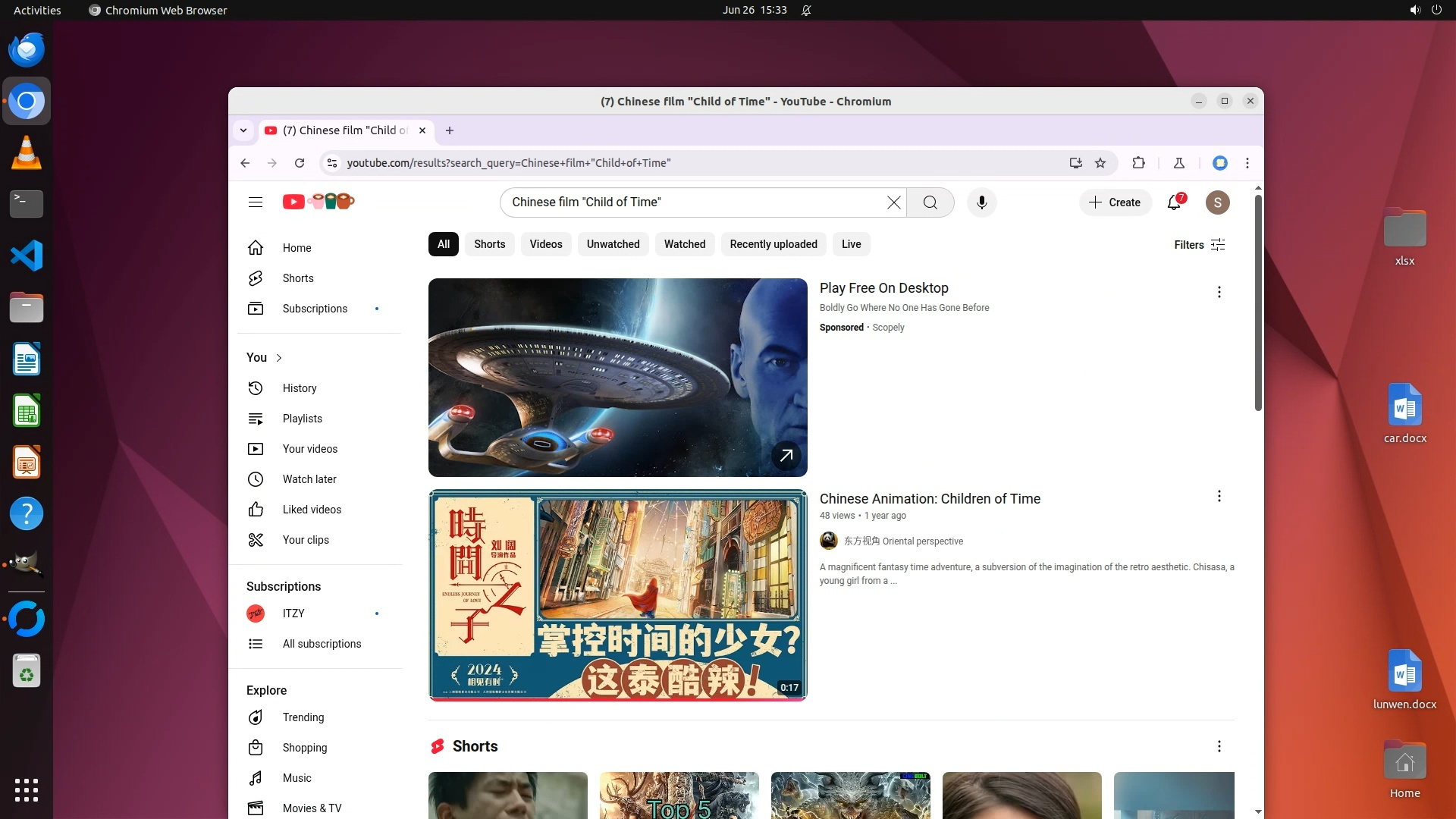Screen dimensions: 1456x819
Task: Expand the You section chevron
Action: click(x=279, y=358)
